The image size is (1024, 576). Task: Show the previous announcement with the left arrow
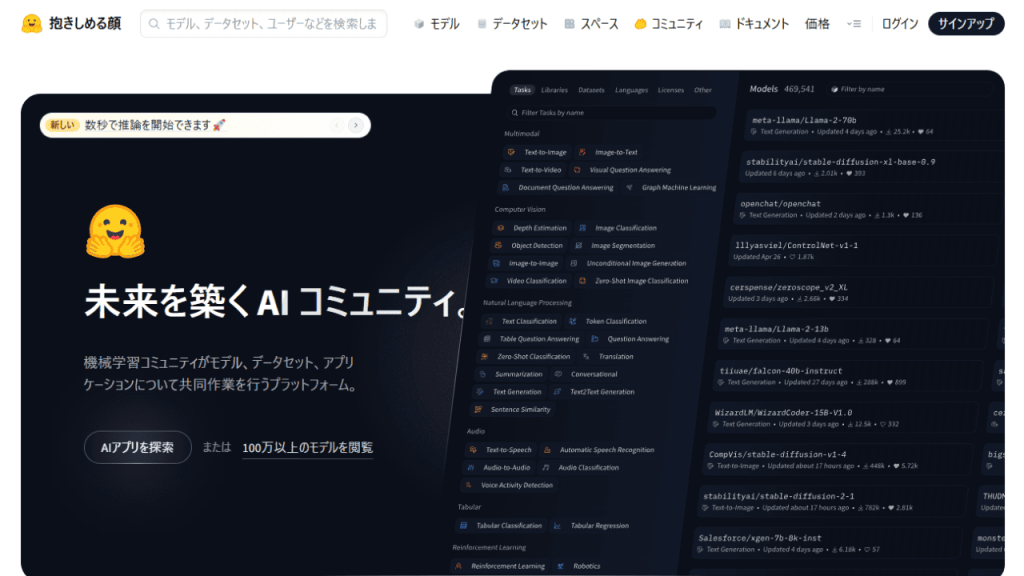point(338,125)
